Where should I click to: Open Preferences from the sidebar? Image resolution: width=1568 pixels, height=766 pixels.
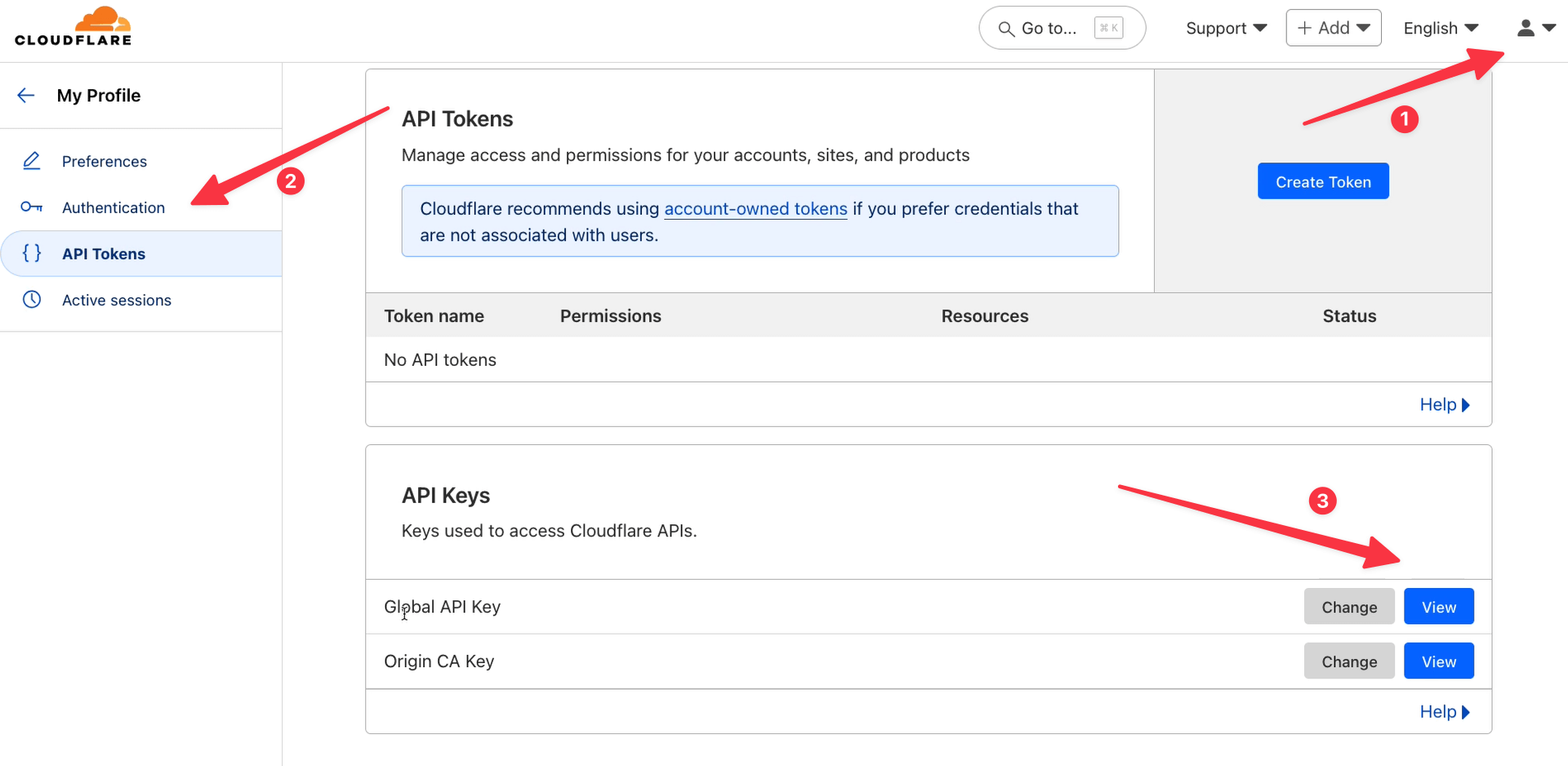coord(105,161)
